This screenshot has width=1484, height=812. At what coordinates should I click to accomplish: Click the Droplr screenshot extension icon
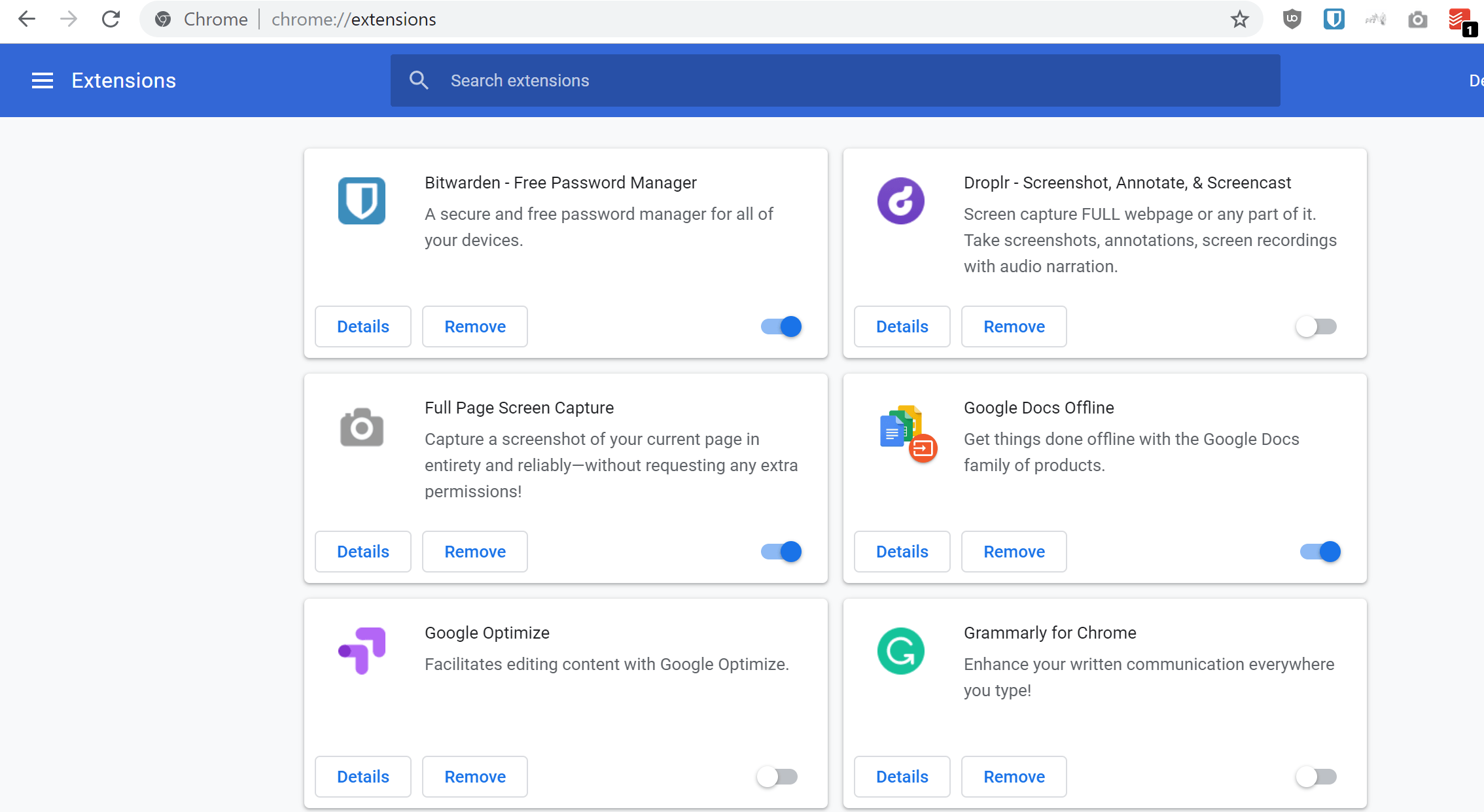click(x=900, y=199)
